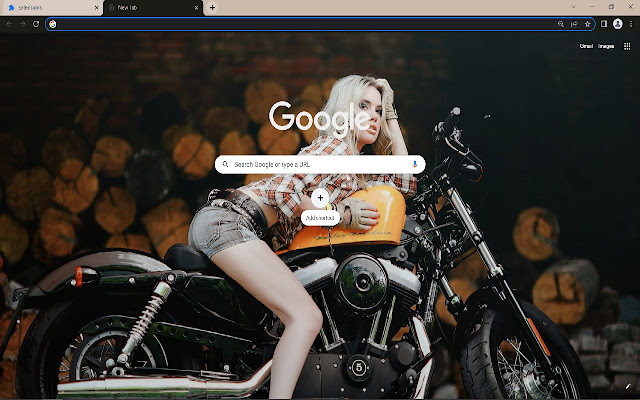Click the magnifier in the search box
This screenshot has height=400, width=640.
click(x=225, y=164)
